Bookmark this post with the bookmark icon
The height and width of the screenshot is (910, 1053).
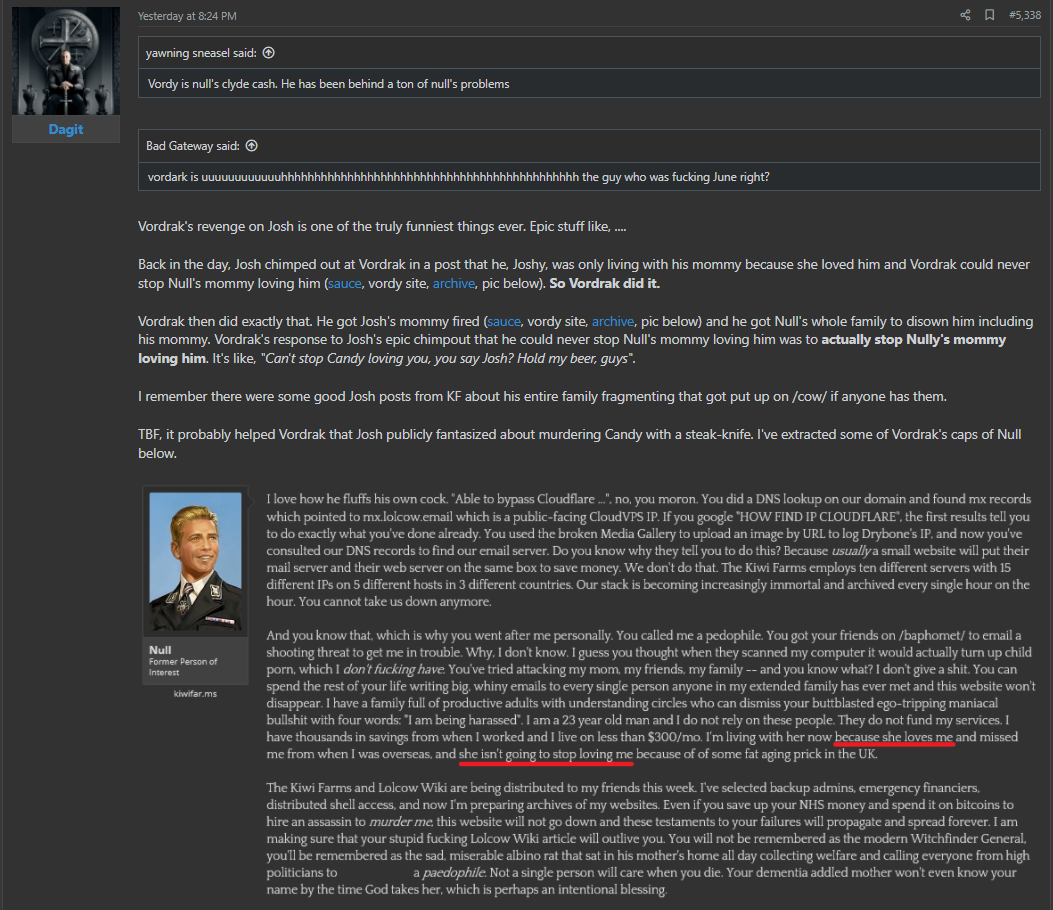(x=989, y=15)
